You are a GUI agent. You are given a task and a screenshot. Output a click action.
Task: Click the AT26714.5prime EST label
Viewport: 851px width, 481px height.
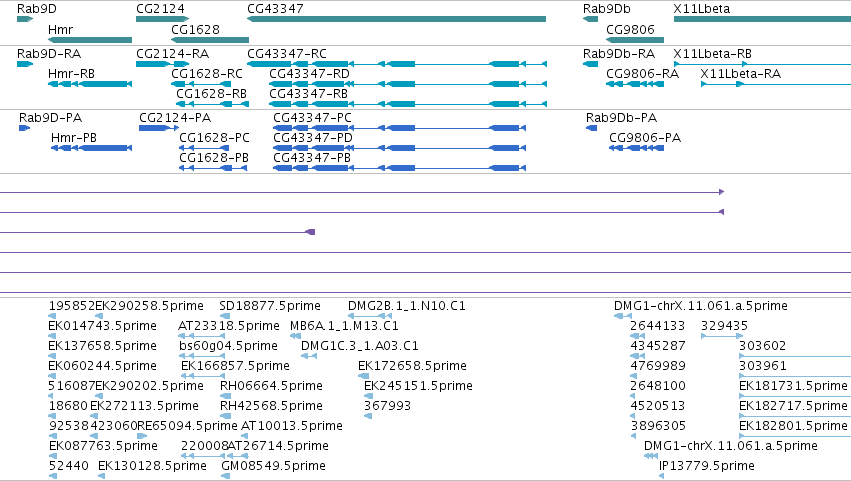point(278,446)
